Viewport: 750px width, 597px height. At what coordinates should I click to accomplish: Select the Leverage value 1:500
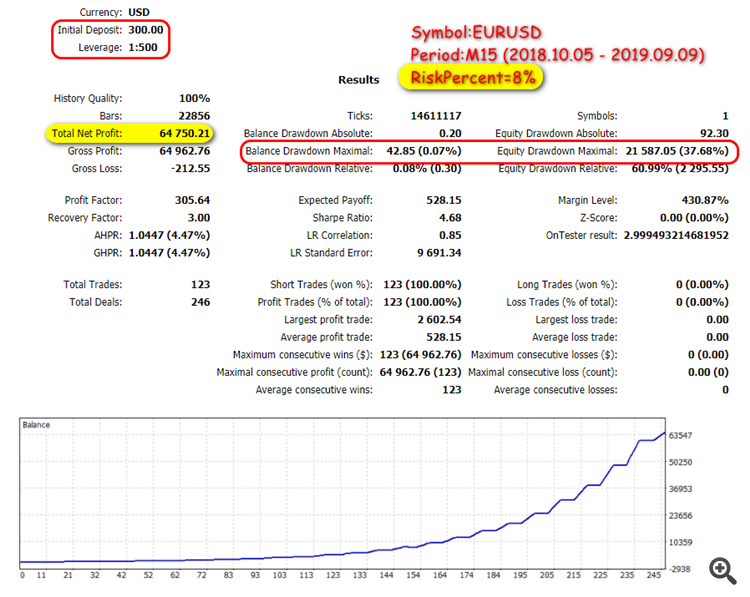143,47
